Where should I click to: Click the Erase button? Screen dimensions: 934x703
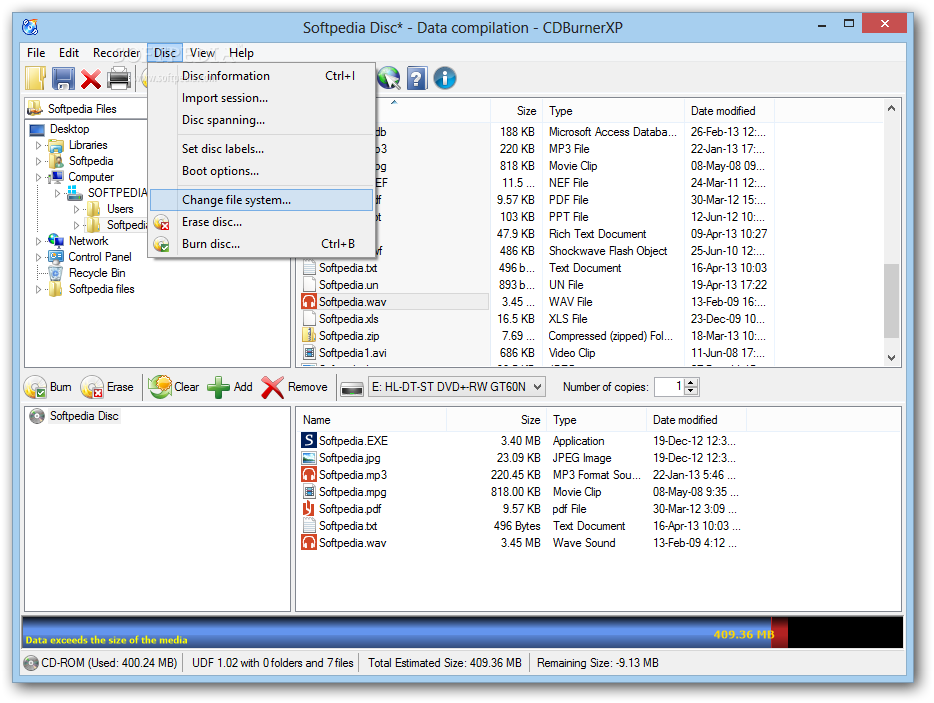pyautogui.click(x=107, y=387)
